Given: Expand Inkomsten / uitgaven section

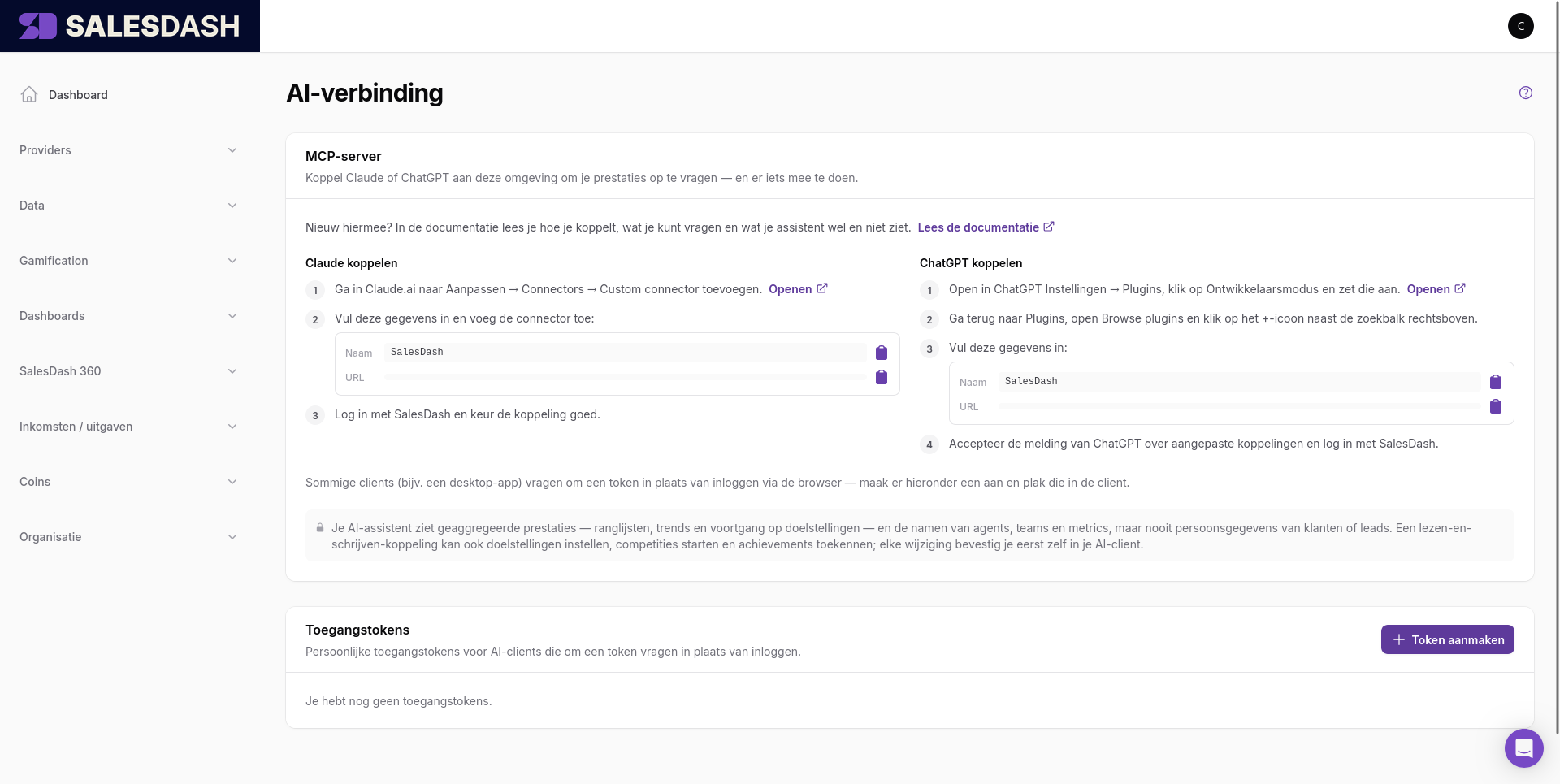Looking at the screenshot, I should (130, 427).
